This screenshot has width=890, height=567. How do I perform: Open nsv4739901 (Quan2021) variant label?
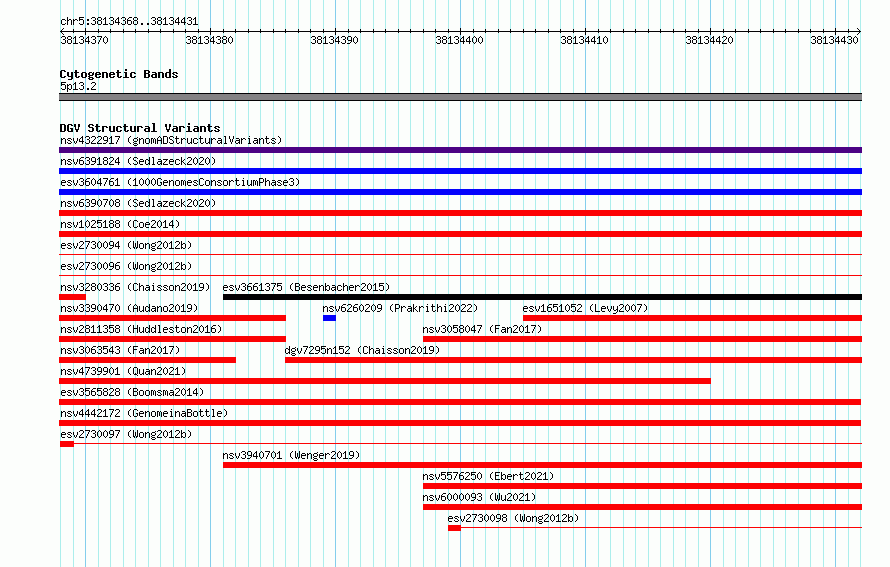tap(123, 371)
